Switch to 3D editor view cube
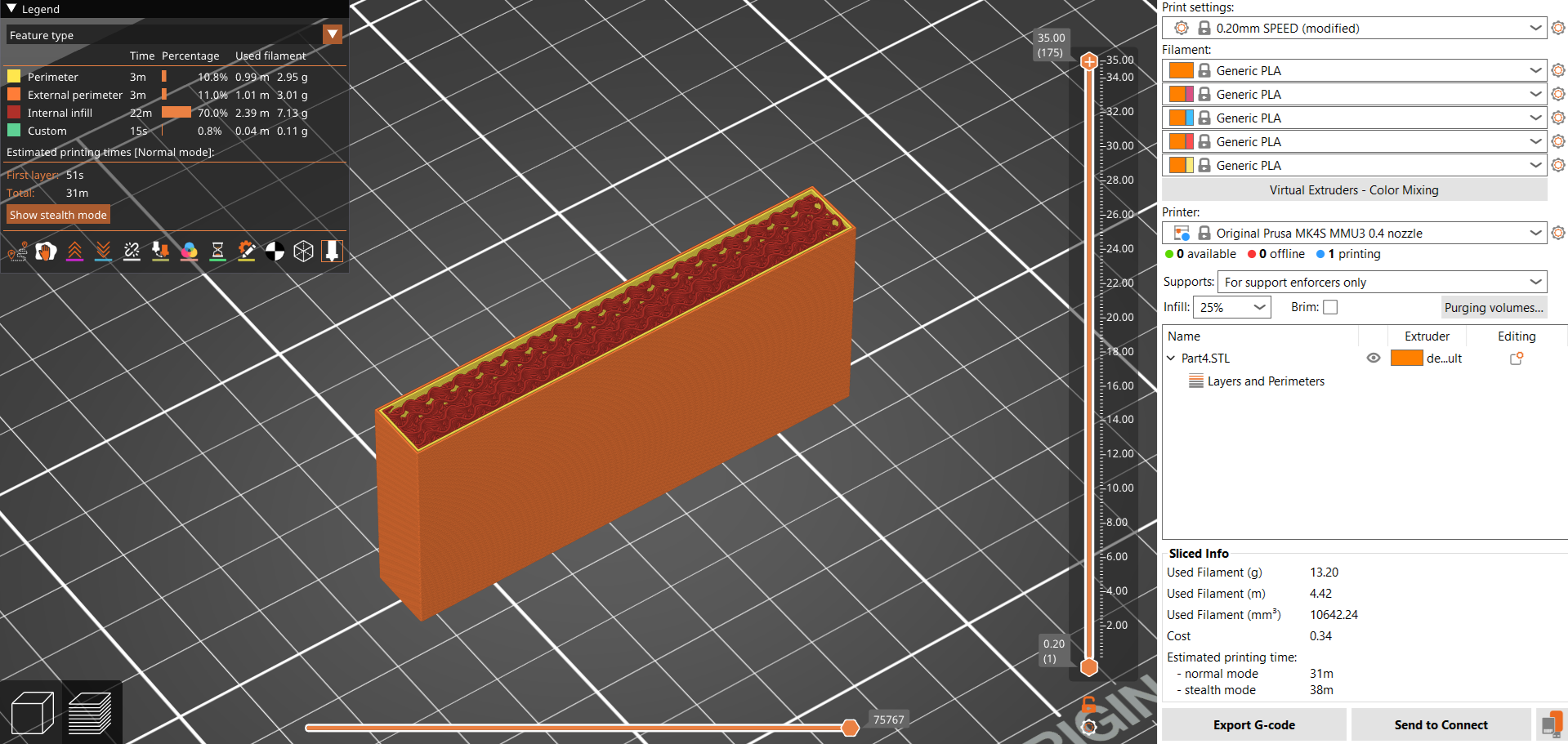 tap(33, 713)
